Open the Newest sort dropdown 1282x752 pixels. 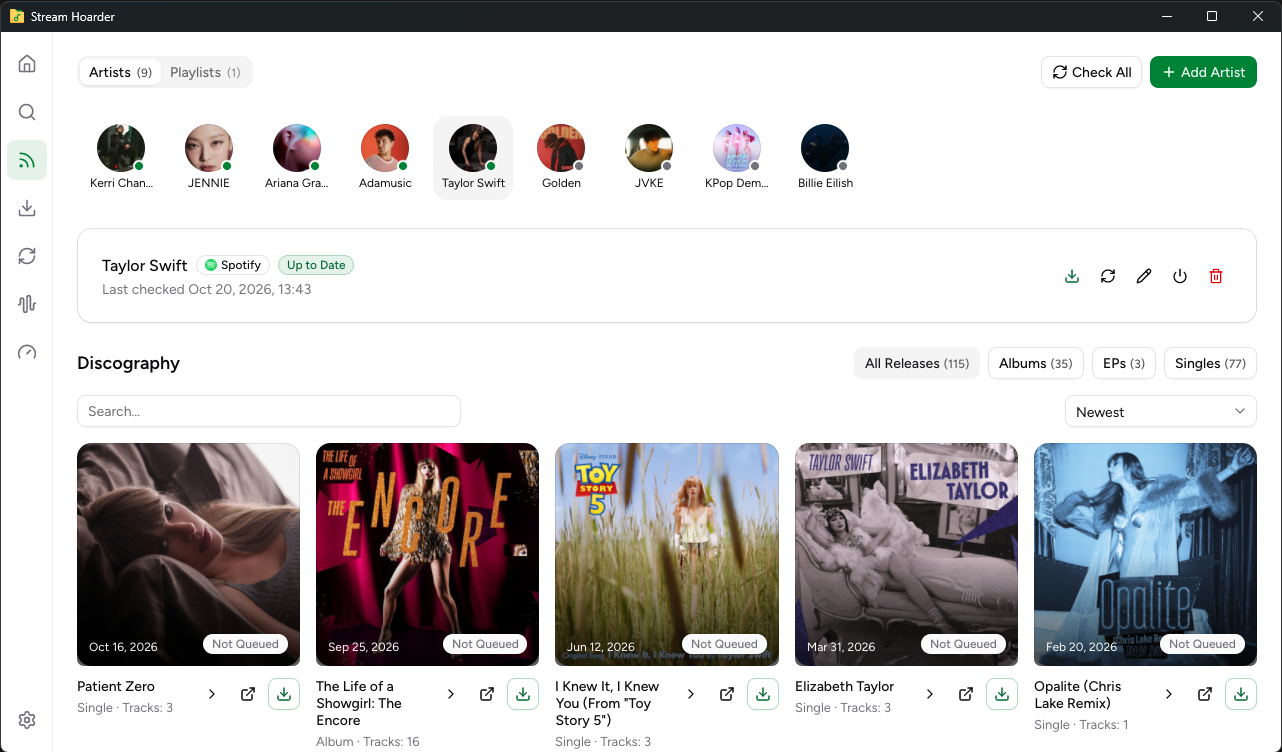1160,412
